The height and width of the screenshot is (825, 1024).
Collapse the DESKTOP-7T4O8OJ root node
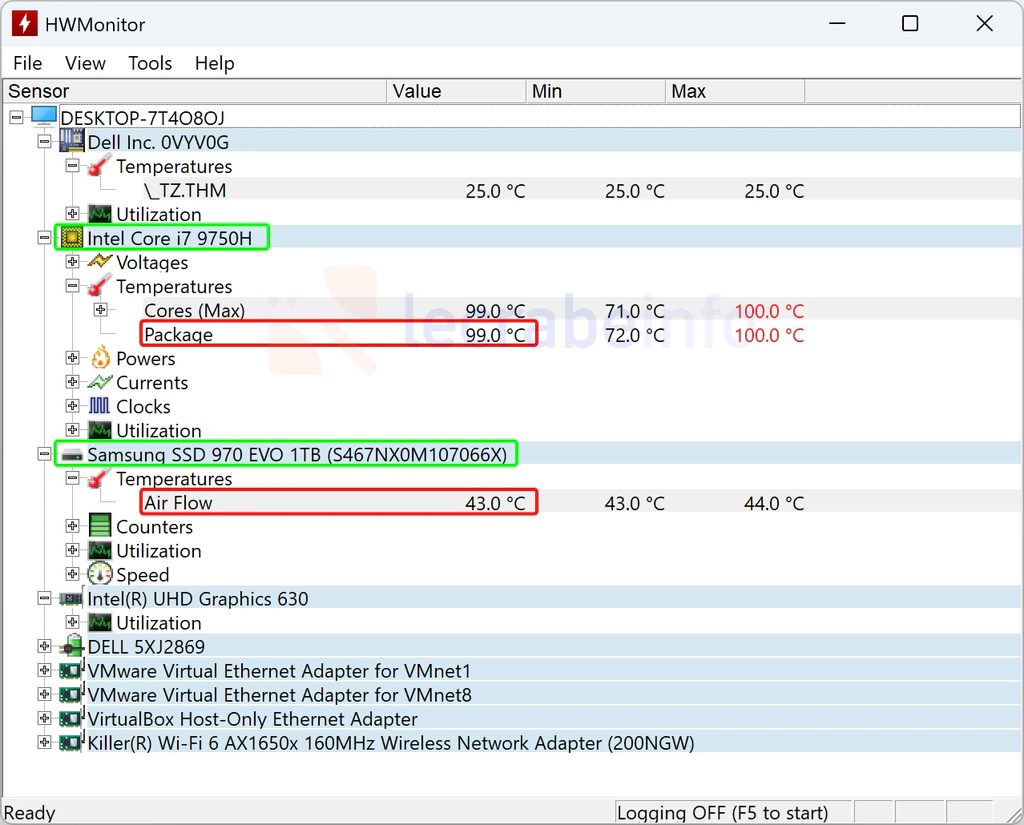[16, 118]
